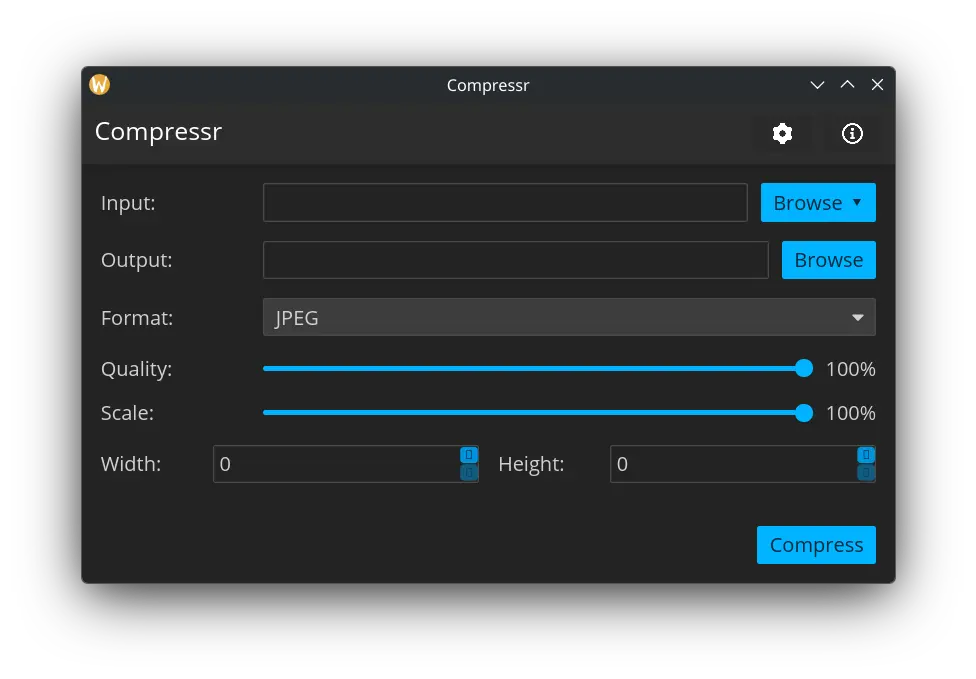The image size is (976, 679).
Task: Open the About info icon
Action: click(x=852, y=133)
